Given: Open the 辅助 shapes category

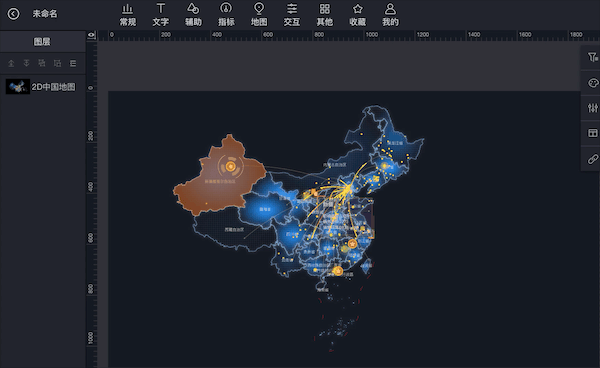Looking at the screenshot, I should 193,15.
